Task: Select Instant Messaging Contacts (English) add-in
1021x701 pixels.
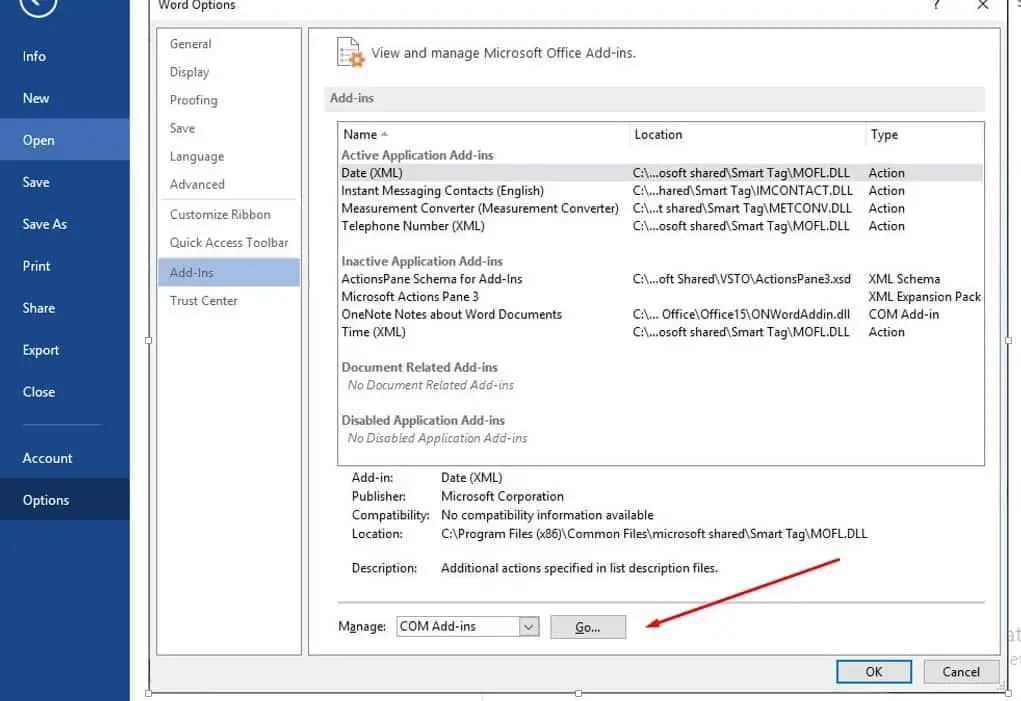Action: click(660, 191)
